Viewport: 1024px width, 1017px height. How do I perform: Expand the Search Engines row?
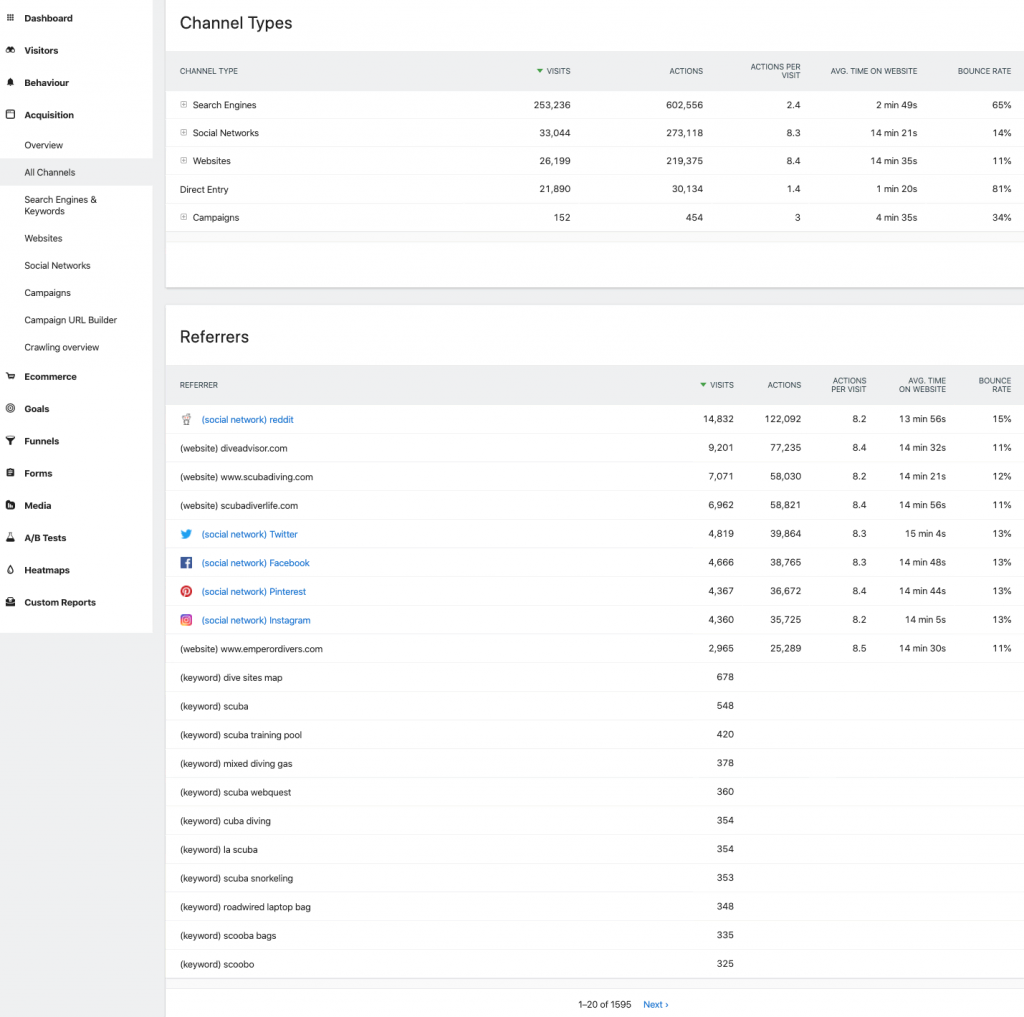pos(184,105)
